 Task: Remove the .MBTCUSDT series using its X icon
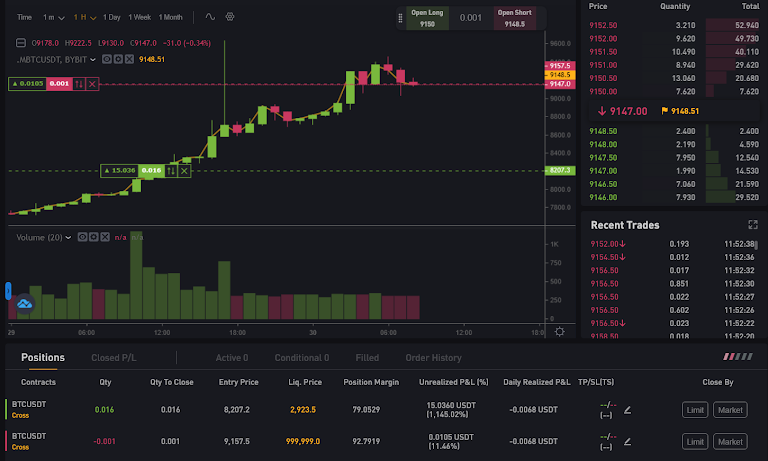coord(131,59)
